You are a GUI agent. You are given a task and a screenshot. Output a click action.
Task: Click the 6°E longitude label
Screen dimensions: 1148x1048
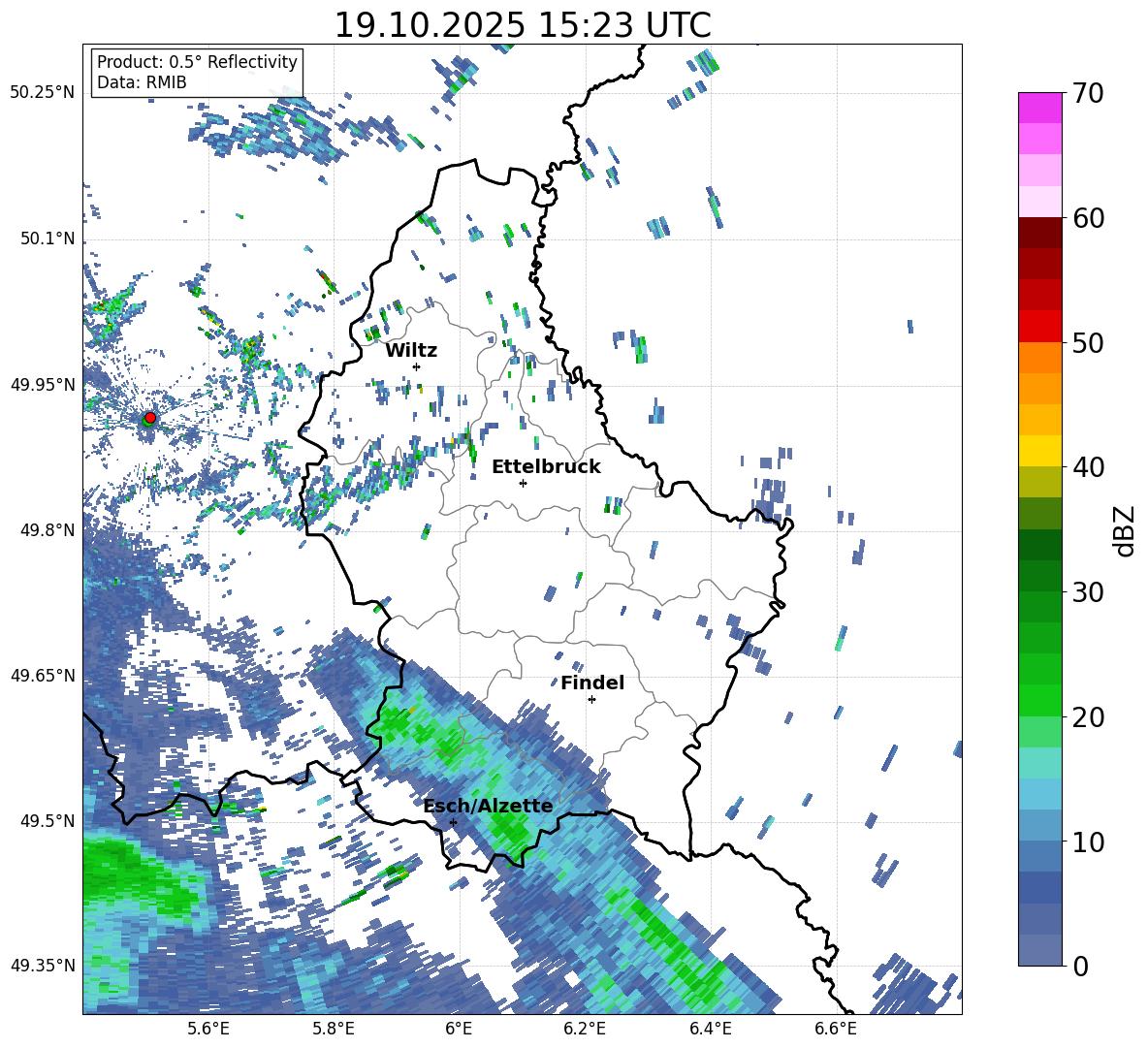[459, 1029]
